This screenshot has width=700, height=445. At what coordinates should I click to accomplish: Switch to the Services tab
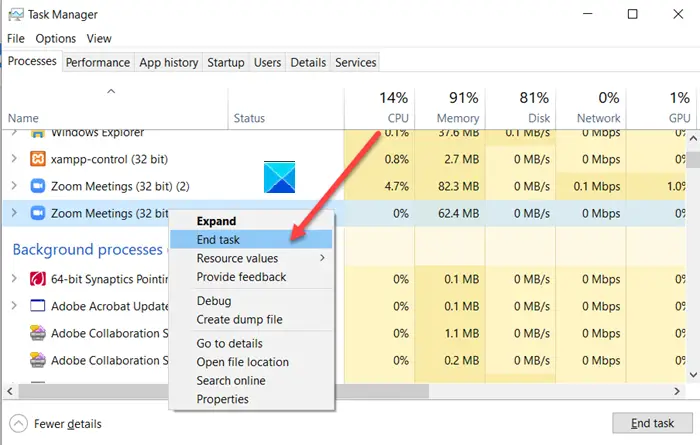pos(356,62)
